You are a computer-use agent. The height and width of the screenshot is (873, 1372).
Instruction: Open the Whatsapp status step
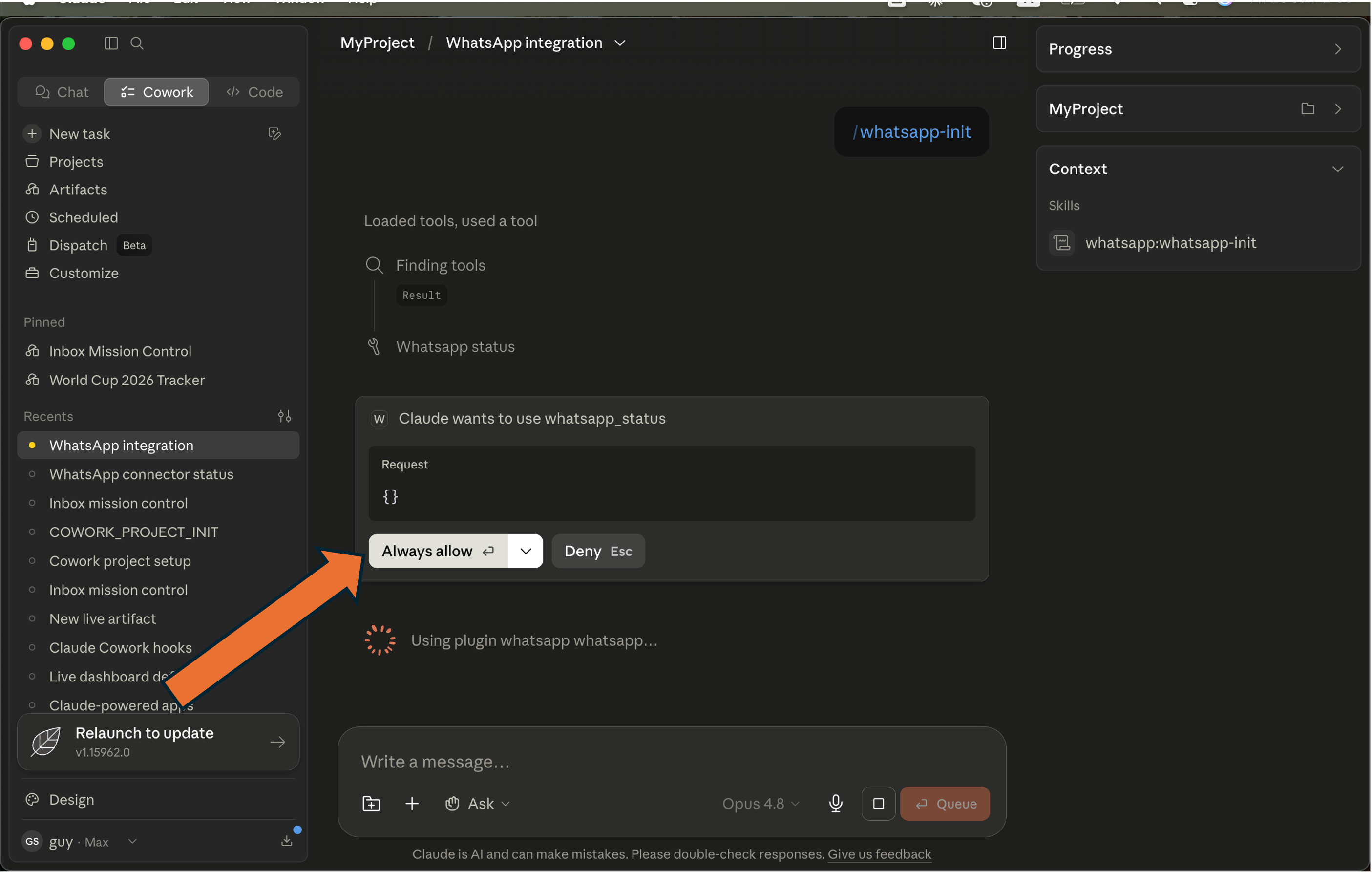[455, 347]
